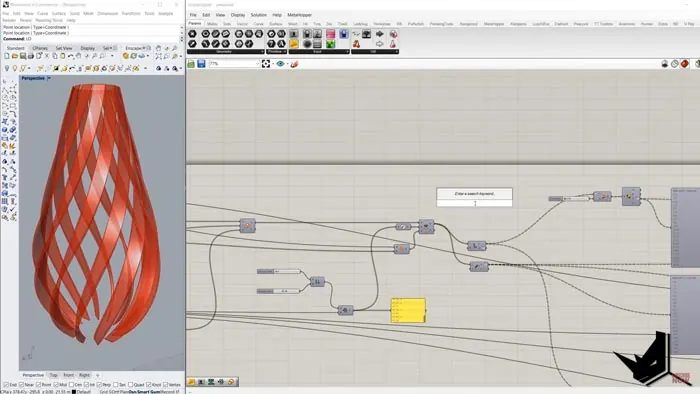
Task: Open the Grasshopper File menu
Action: click(193, 15)
